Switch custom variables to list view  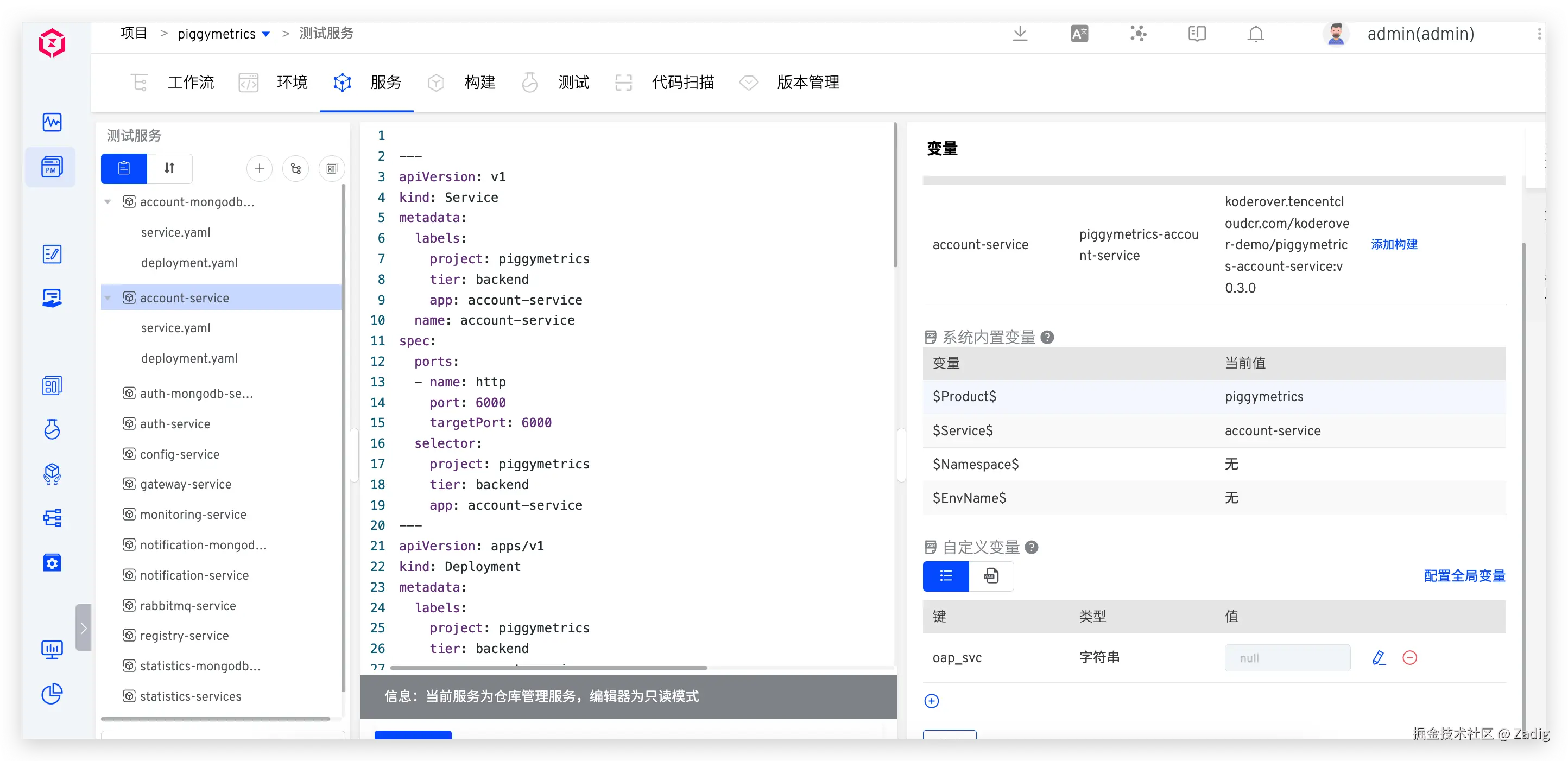coord(945,575)
